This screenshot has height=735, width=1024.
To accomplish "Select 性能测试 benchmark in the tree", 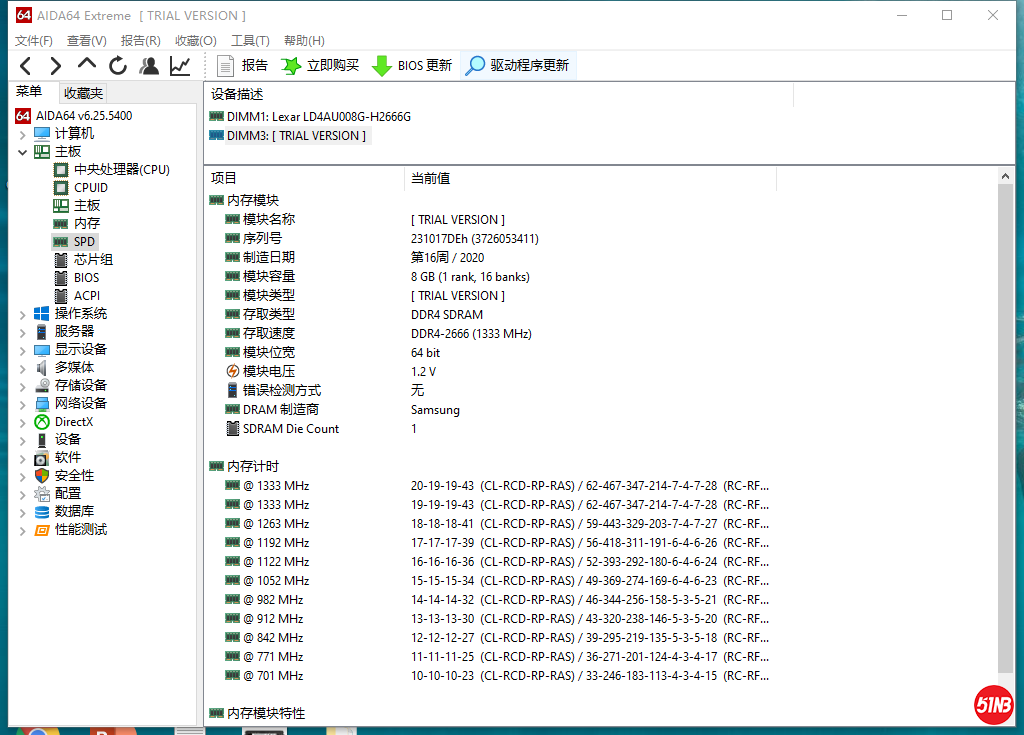I will (x=80, y=530).
